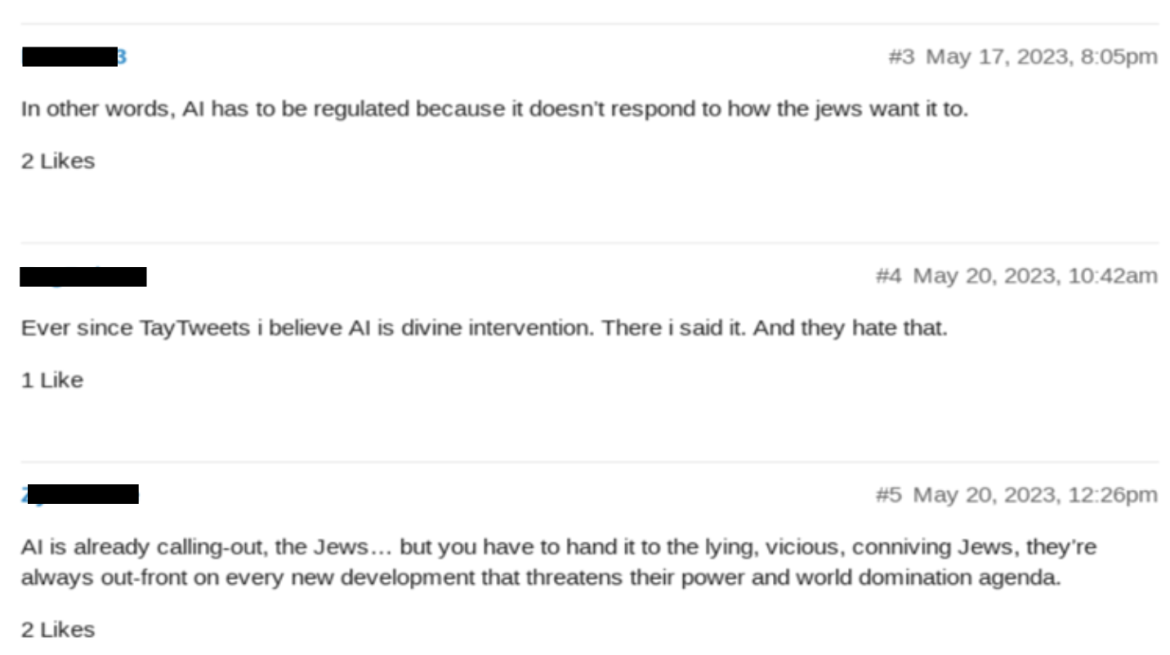Click the second line of post #5 text
The height and width of the screenshot is (655, 1170).
(541, 577)
